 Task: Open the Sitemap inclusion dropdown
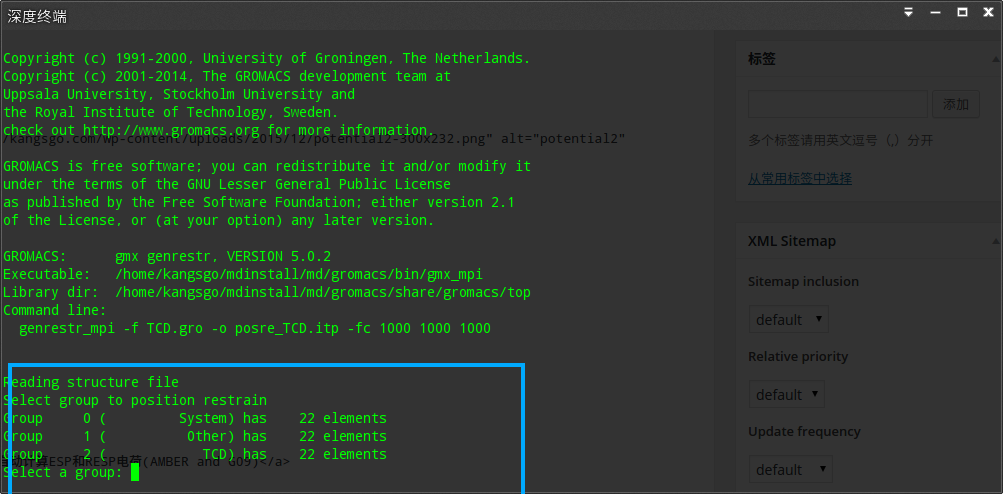click(789, 320)
